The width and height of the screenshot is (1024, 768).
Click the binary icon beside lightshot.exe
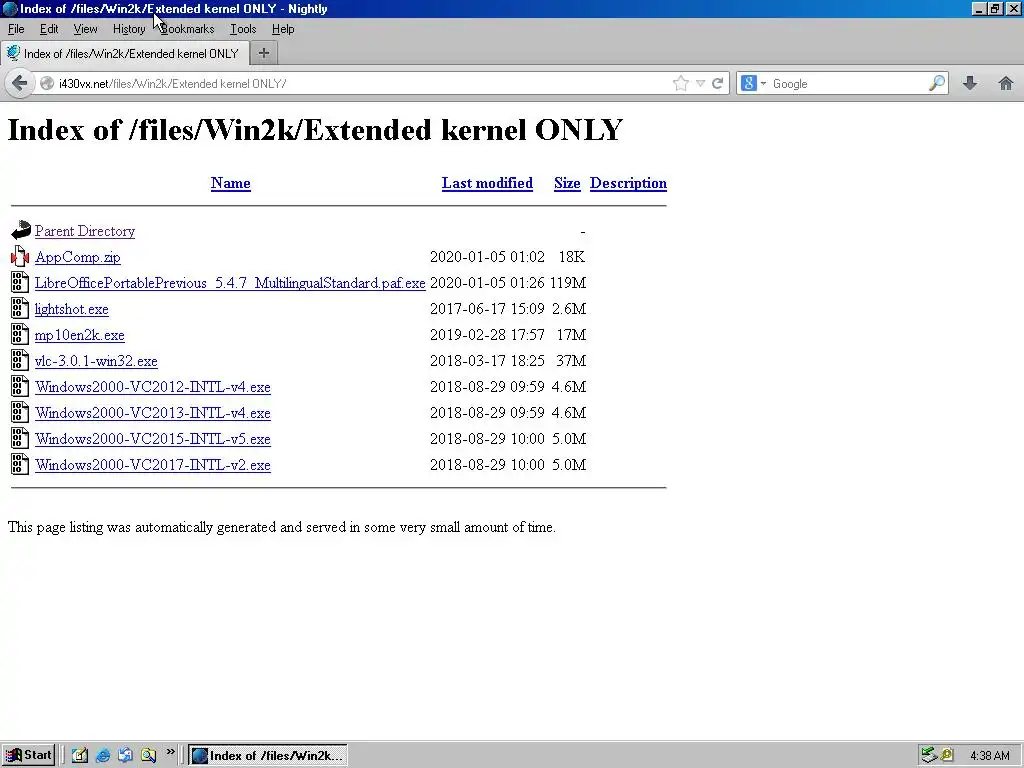coord(20,308)
